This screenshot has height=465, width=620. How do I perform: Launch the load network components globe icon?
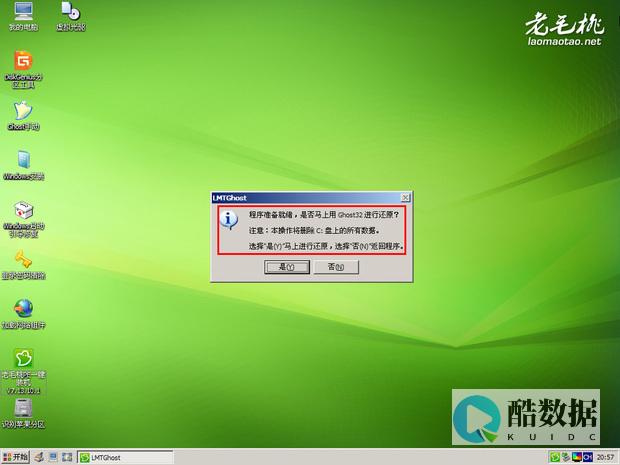pos(23,314)
